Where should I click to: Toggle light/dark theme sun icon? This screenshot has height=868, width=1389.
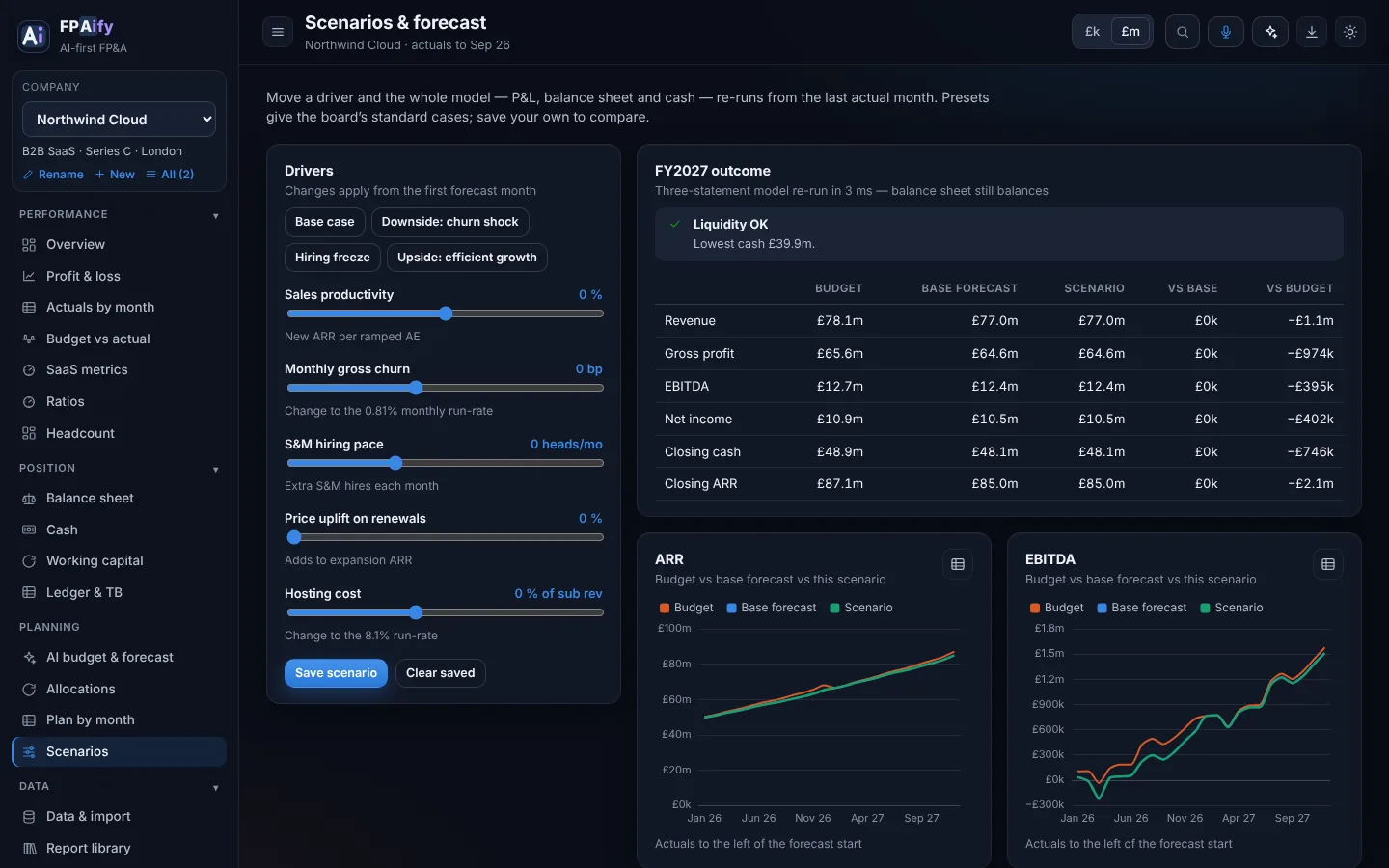pos(1350,32)
